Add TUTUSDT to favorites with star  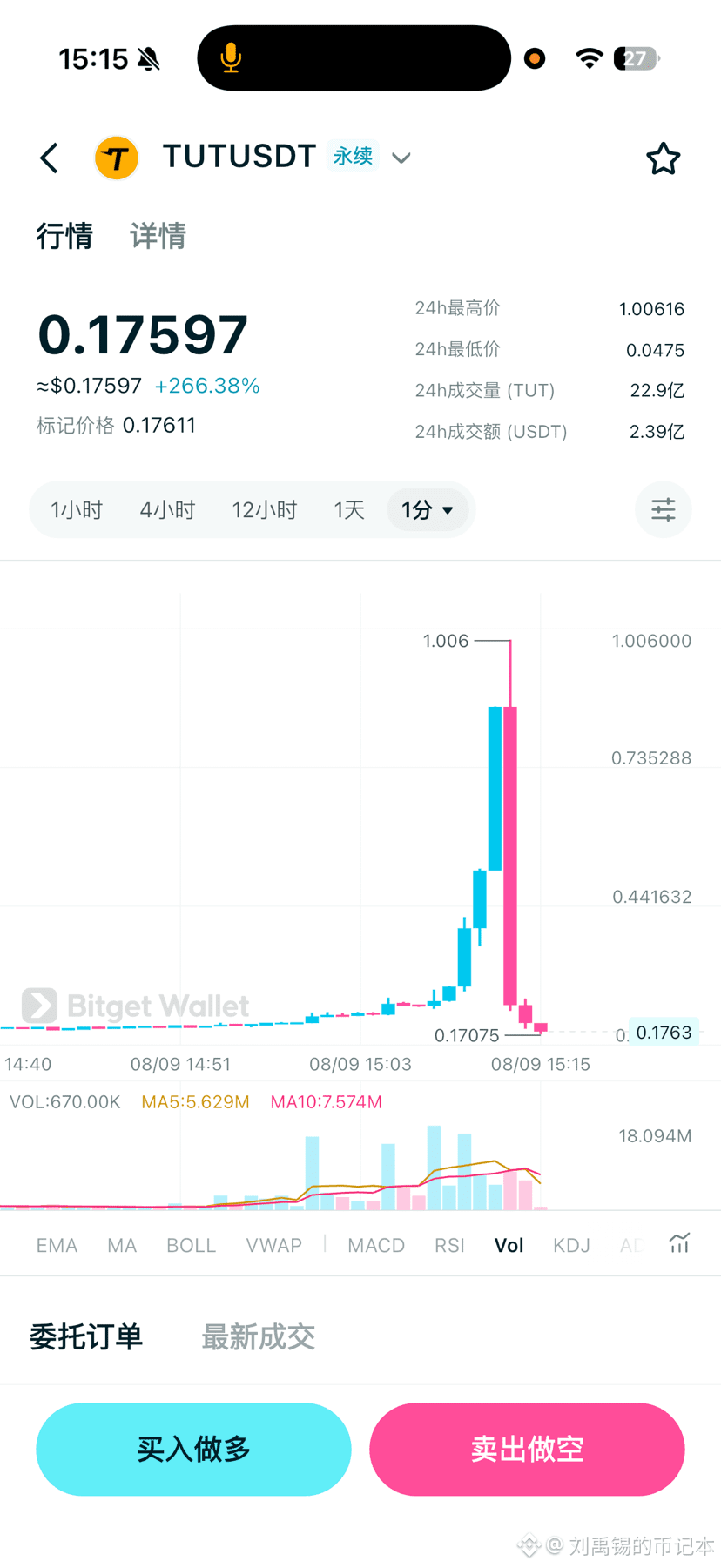pos(663,158)
